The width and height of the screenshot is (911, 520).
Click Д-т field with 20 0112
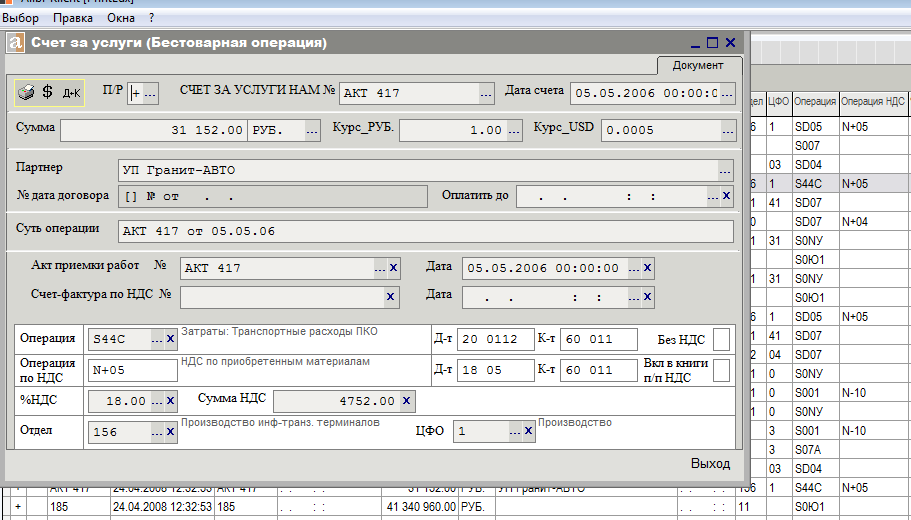(496, 339)
